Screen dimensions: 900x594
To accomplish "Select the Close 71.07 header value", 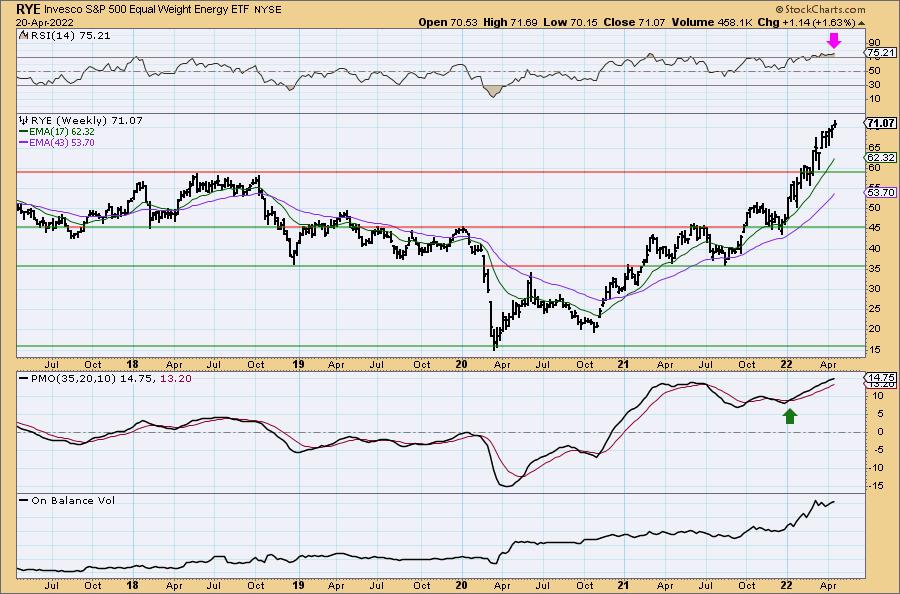I will click(635, 22).
